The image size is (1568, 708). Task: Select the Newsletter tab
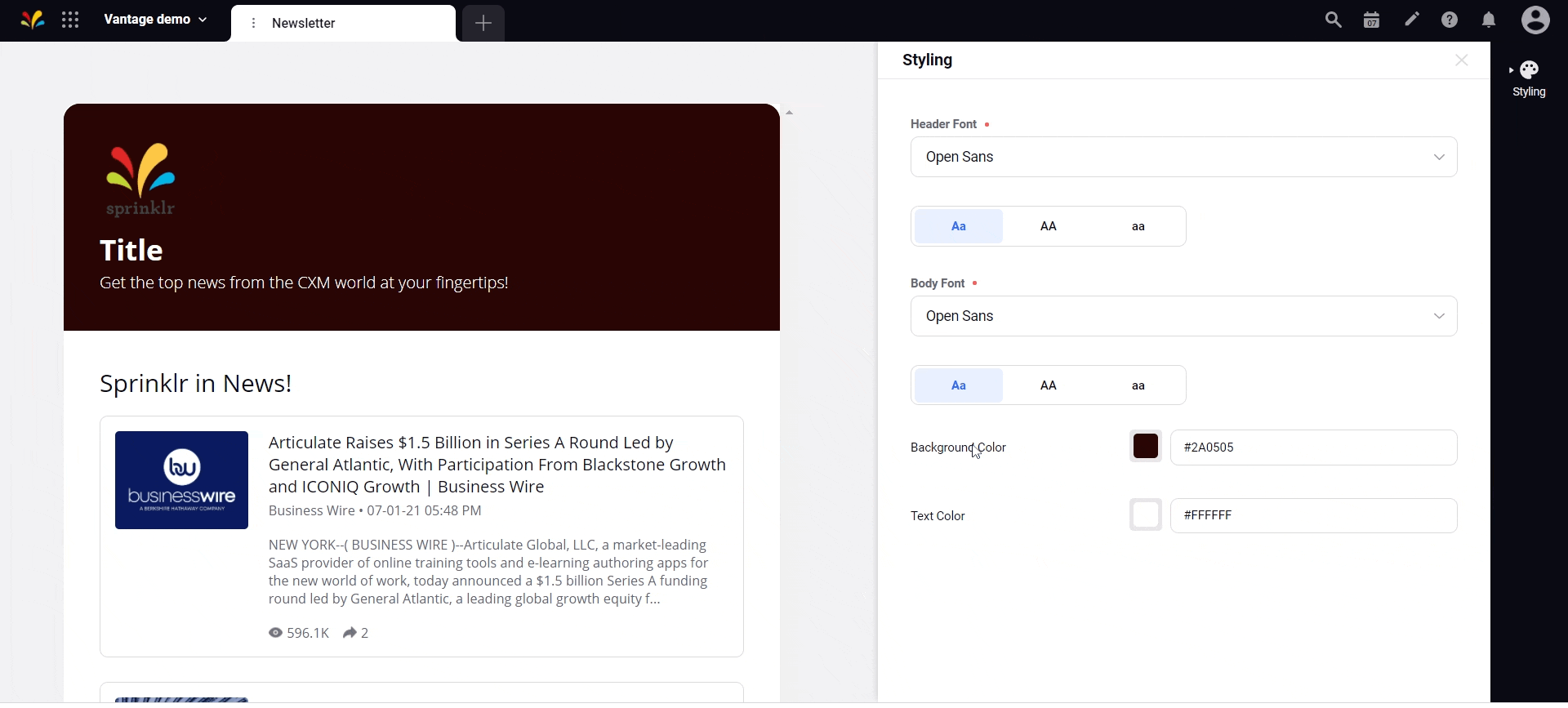click(x=344, y=24)
